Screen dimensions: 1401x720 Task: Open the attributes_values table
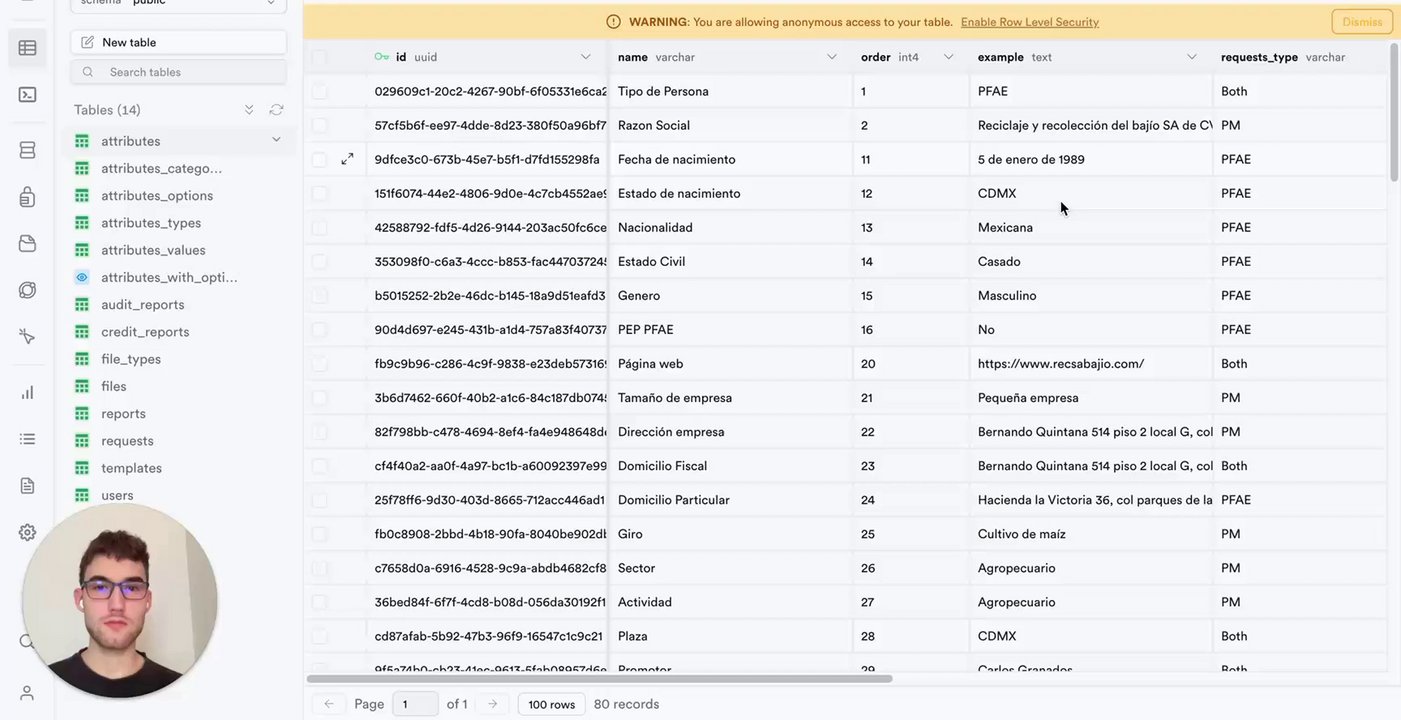click(x=153, y=250)
